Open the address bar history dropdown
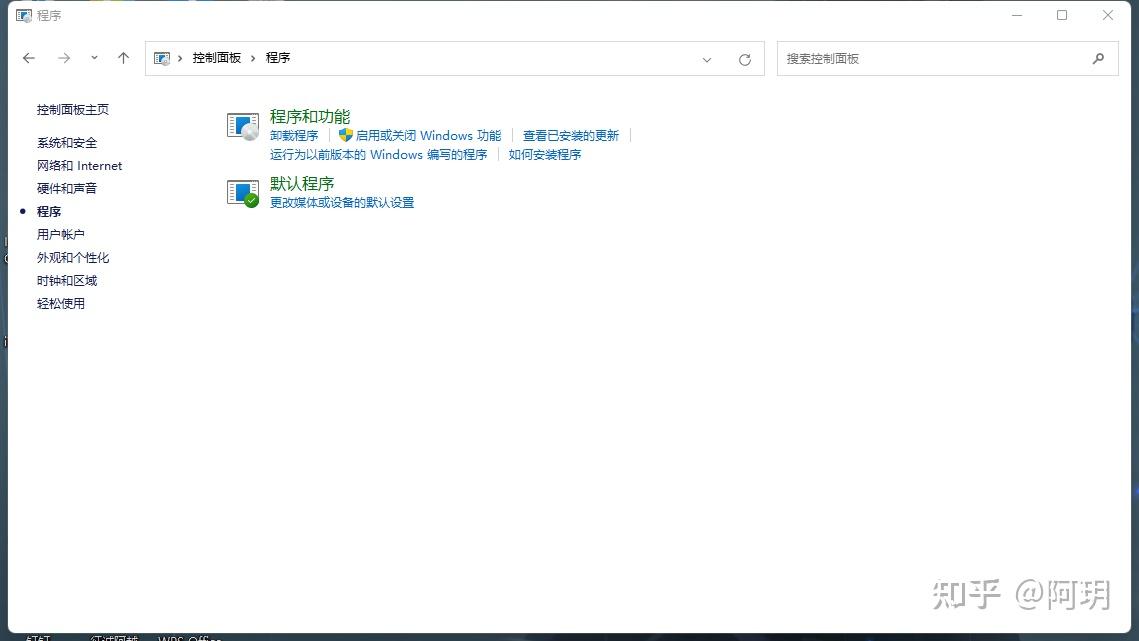The height and width of the screenshot is (641, 1139). coord(707,60)
